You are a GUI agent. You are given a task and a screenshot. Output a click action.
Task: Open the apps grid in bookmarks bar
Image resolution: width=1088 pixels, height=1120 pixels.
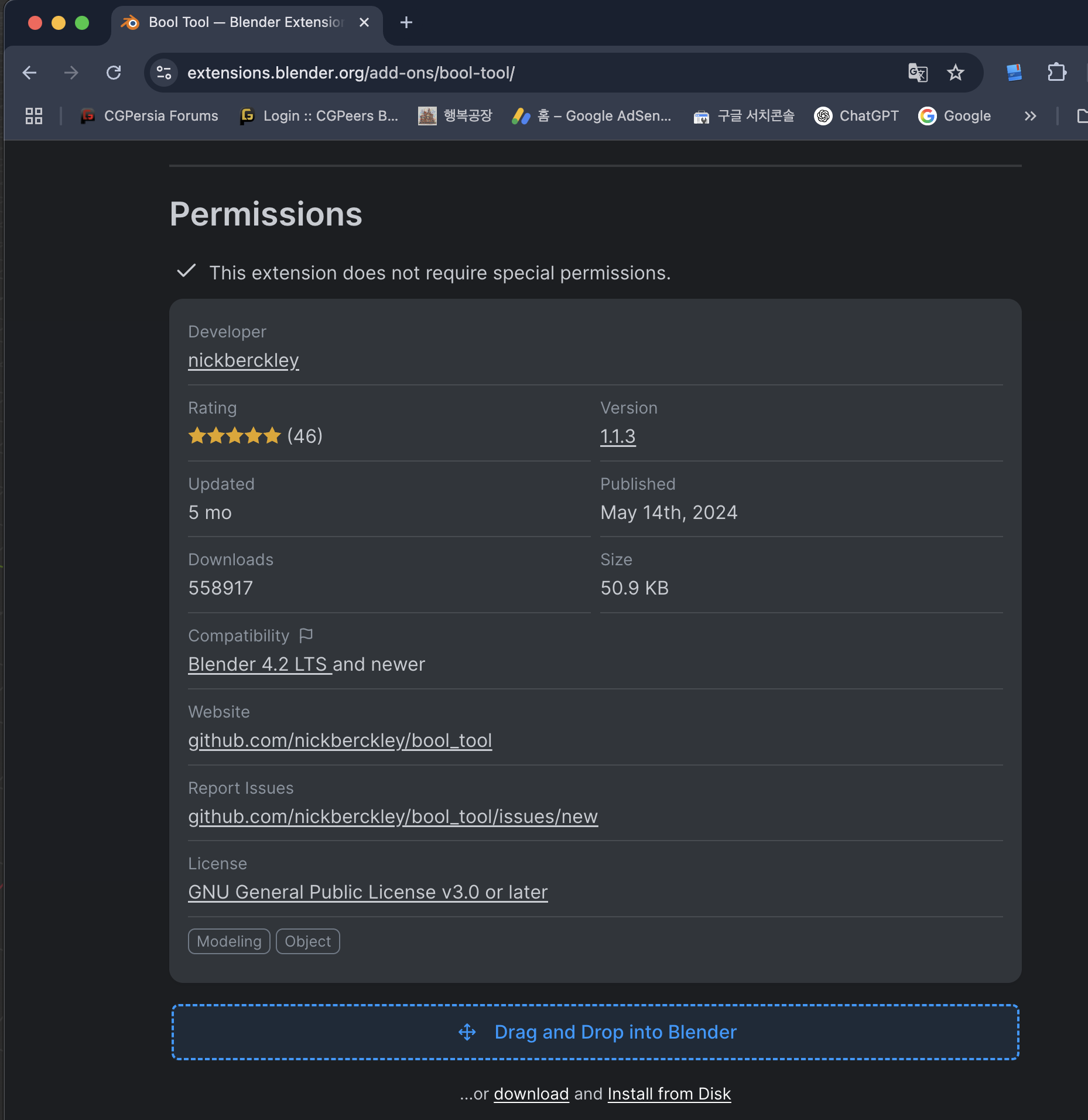(34, 116)
